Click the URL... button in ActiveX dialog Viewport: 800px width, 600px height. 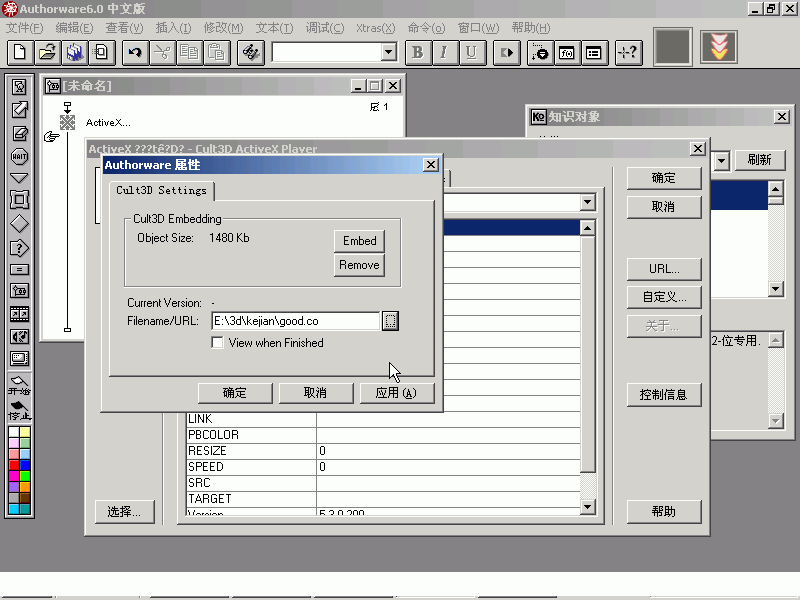point(664,269)
